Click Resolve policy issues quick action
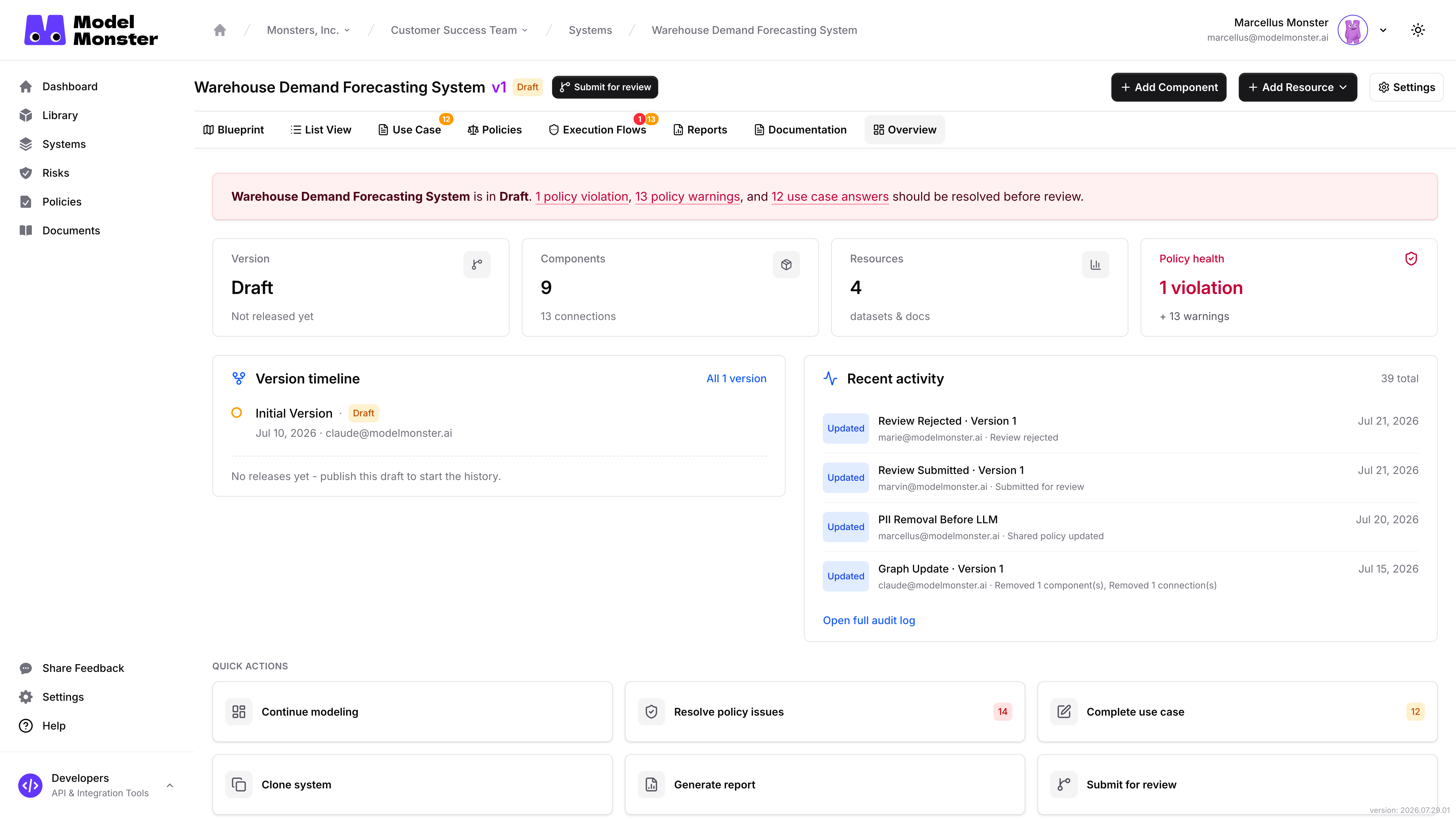Image resolution: width=1456 pixels, height=819 pixels. click(825, 712)
